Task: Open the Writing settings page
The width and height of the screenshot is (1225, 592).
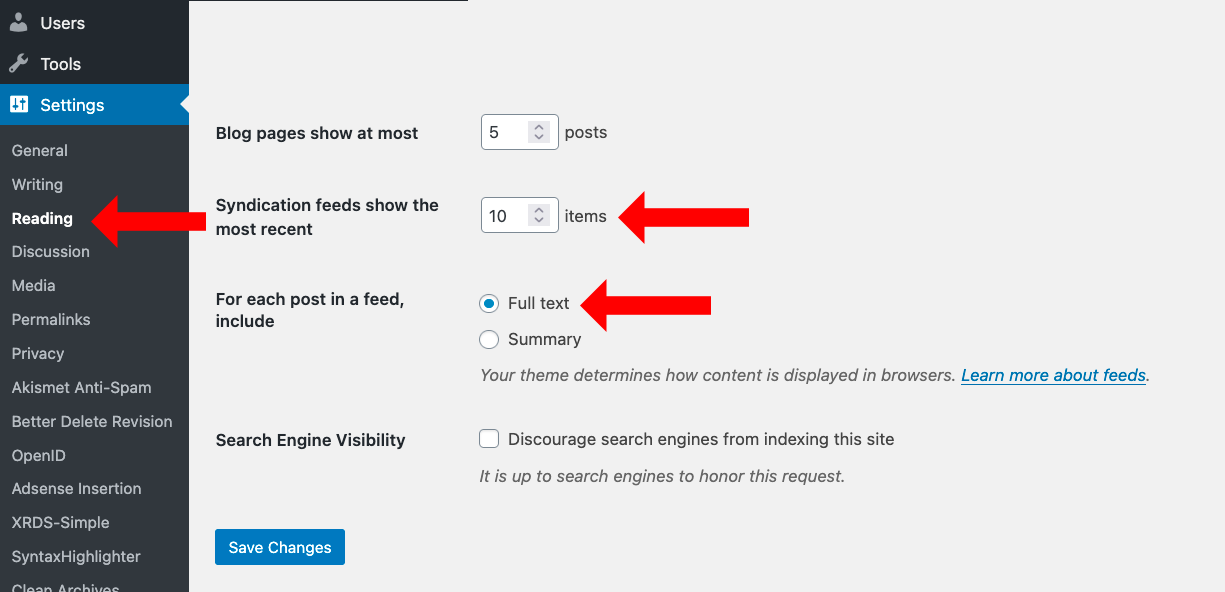Action: pyautogui.click(x=37, y=185)
